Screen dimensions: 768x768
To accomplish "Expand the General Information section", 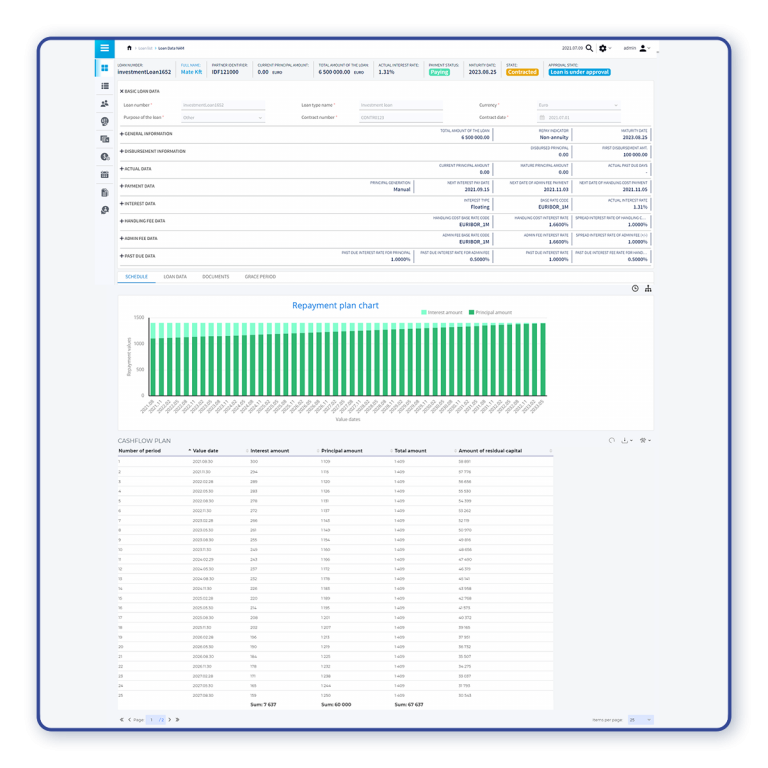I will [x=146, y=133].
